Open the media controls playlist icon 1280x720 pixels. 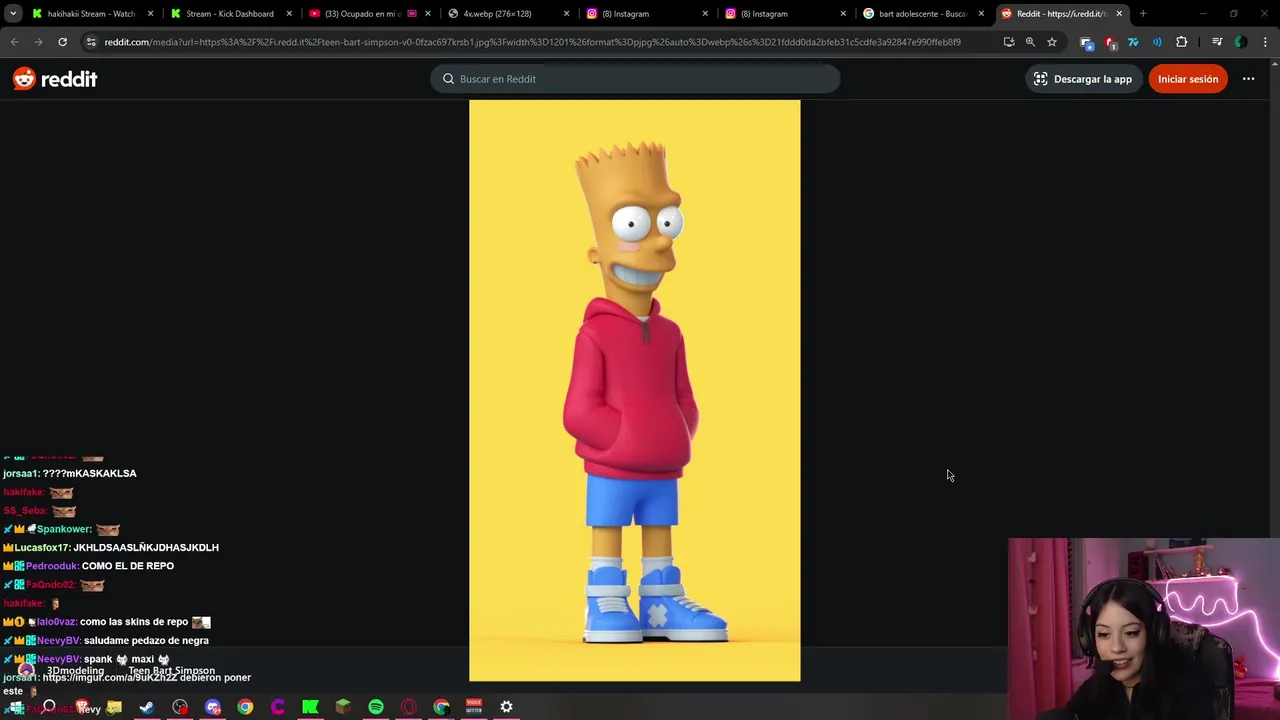click(x=1217, y=42)
